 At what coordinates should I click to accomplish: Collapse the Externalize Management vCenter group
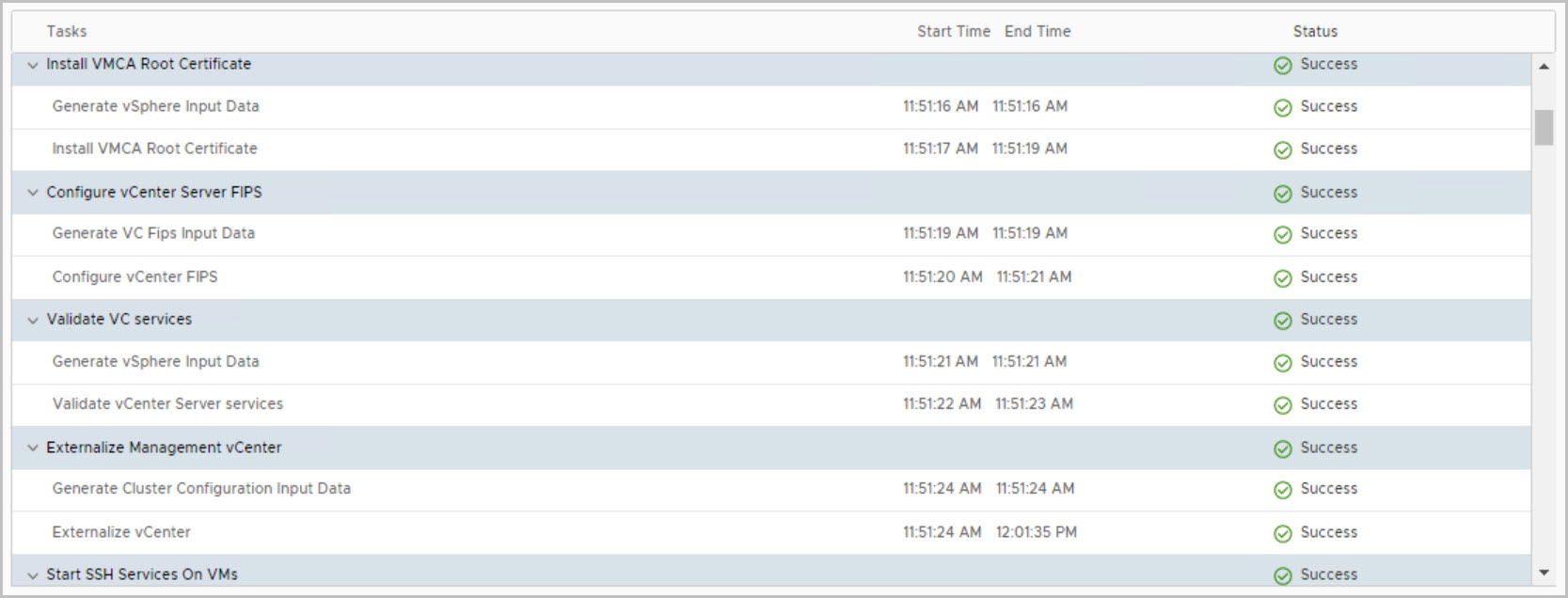[33, 448]
